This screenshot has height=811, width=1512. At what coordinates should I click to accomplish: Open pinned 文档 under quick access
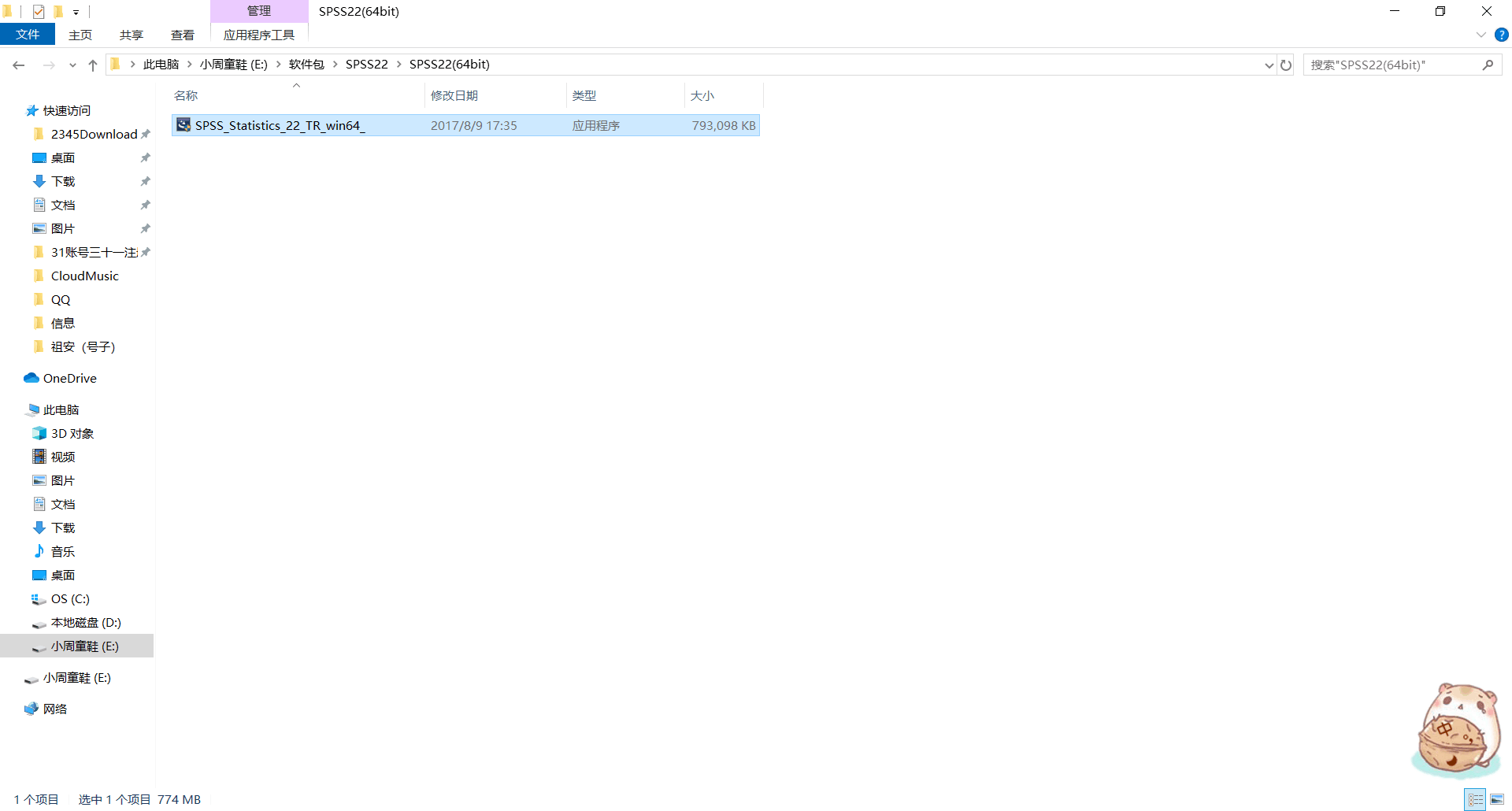click(x=63, y=206)
